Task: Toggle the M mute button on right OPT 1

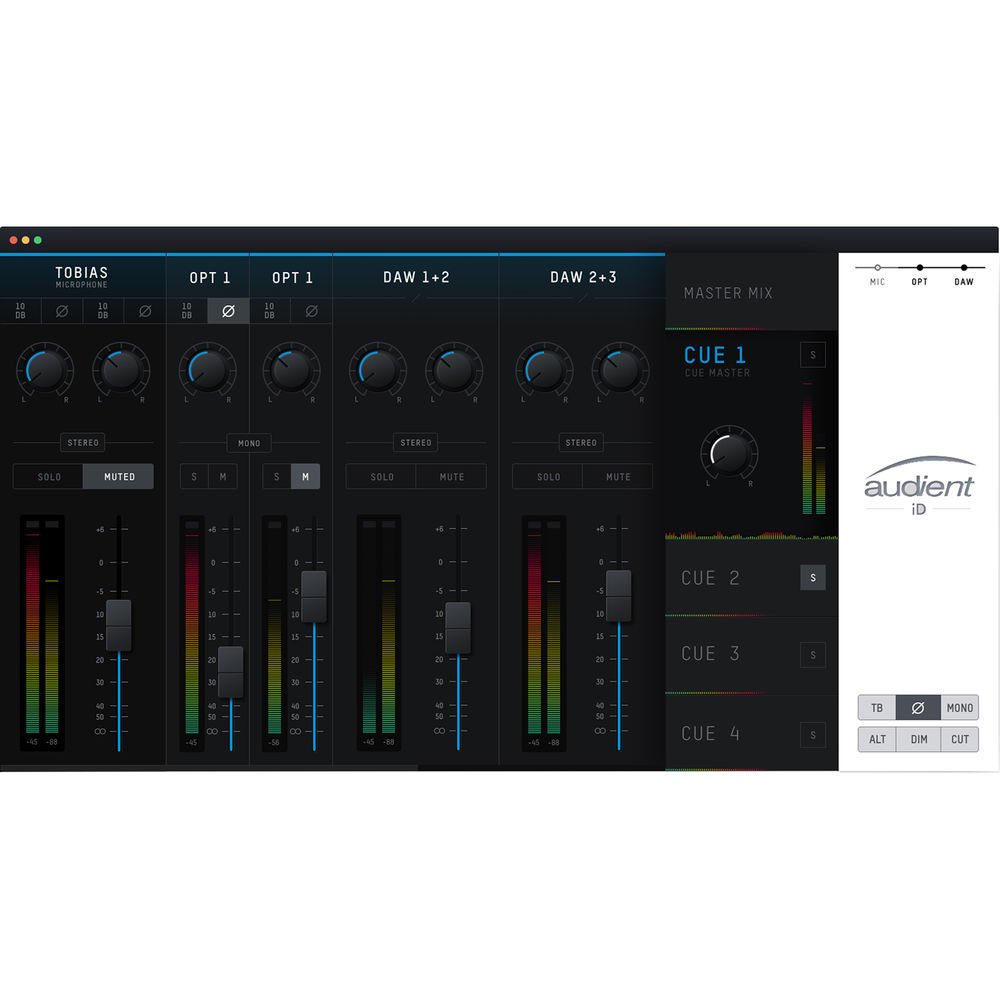Action: click(305, 477)
